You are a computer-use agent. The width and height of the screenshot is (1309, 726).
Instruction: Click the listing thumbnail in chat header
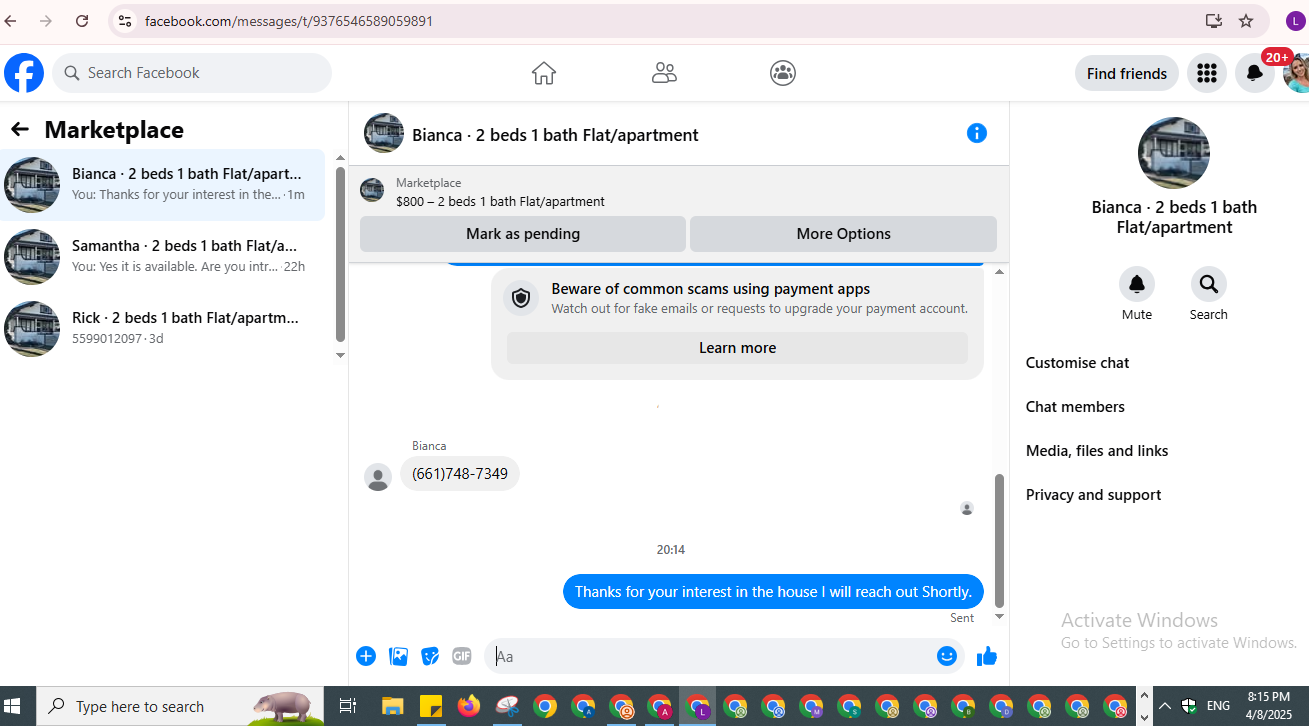tap(384, 133)
